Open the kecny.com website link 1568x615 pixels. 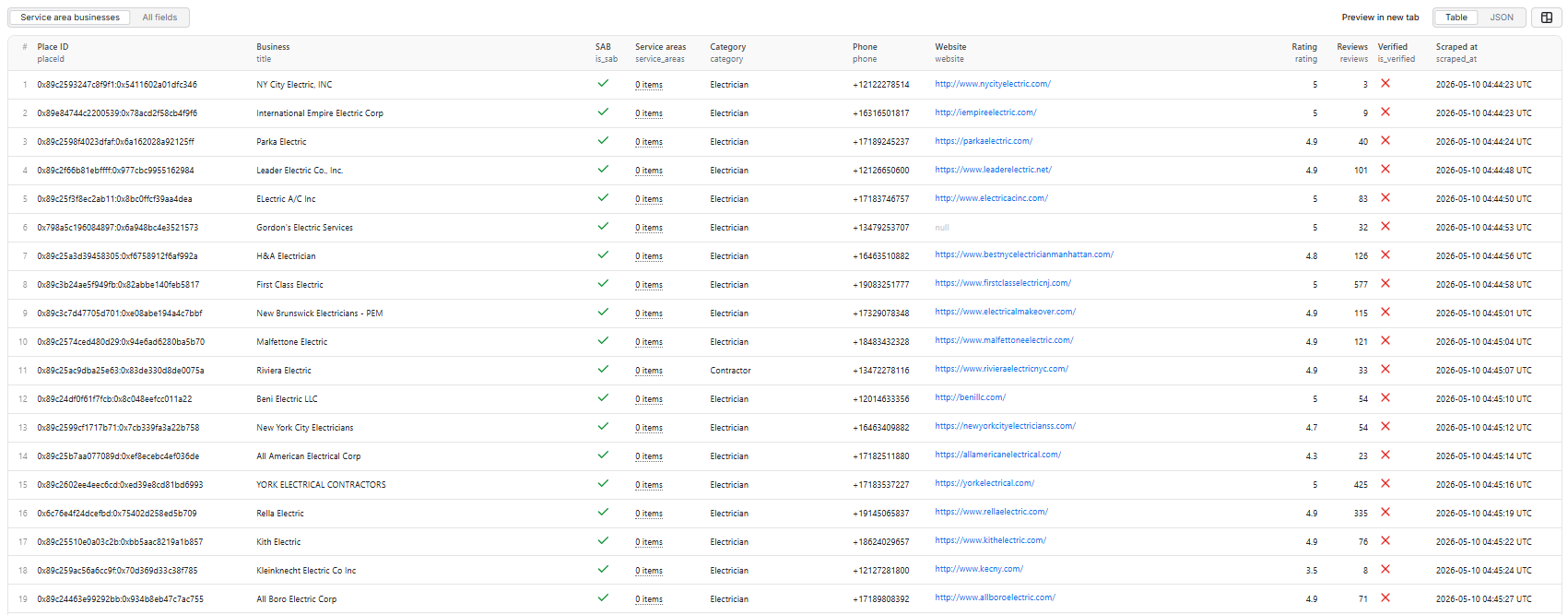pos(979,569)
